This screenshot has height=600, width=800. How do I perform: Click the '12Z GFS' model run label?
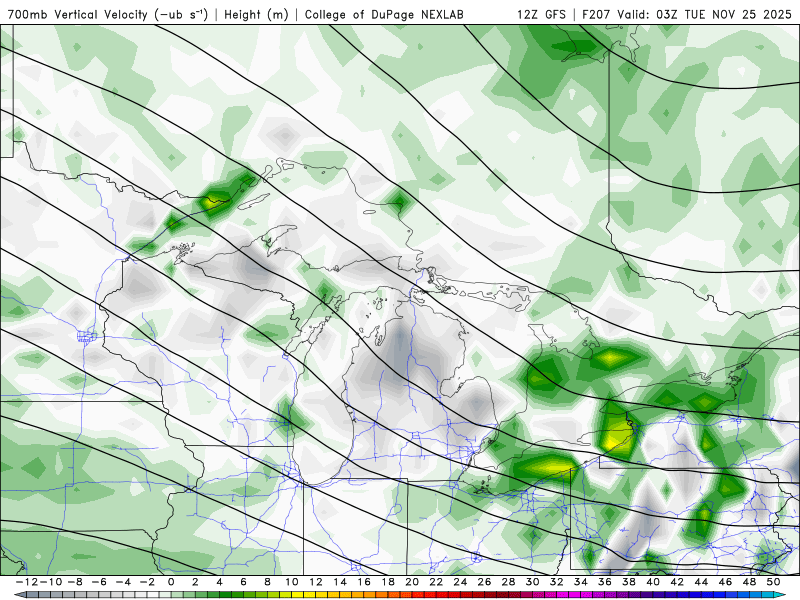coord(541,14)
